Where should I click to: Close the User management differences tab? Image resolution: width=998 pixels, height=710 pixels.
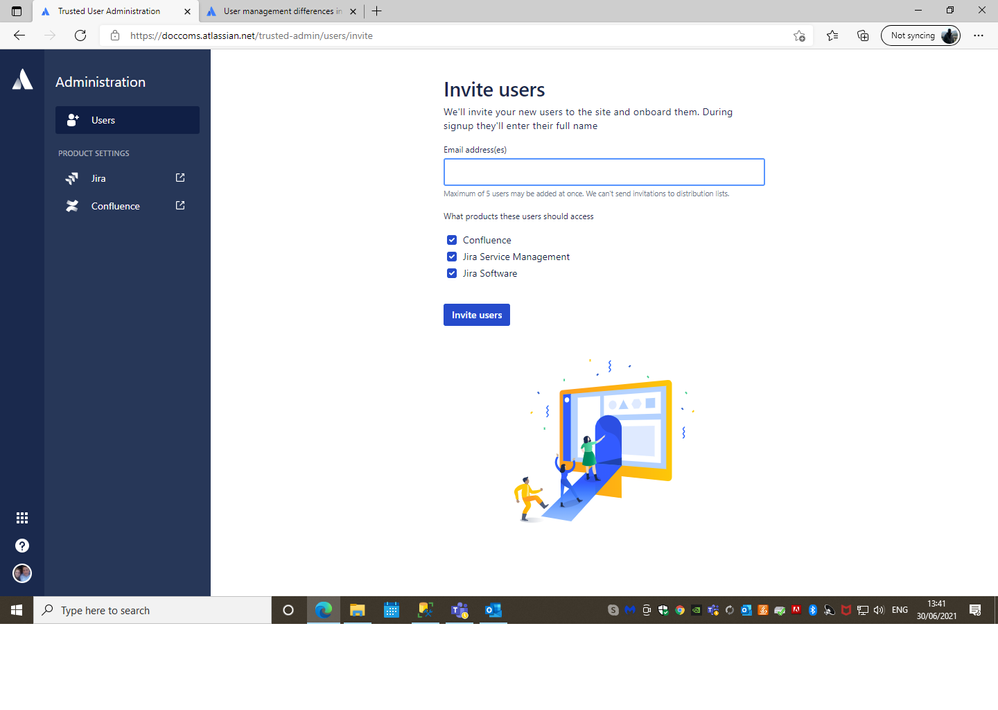(x=353, y=11)
